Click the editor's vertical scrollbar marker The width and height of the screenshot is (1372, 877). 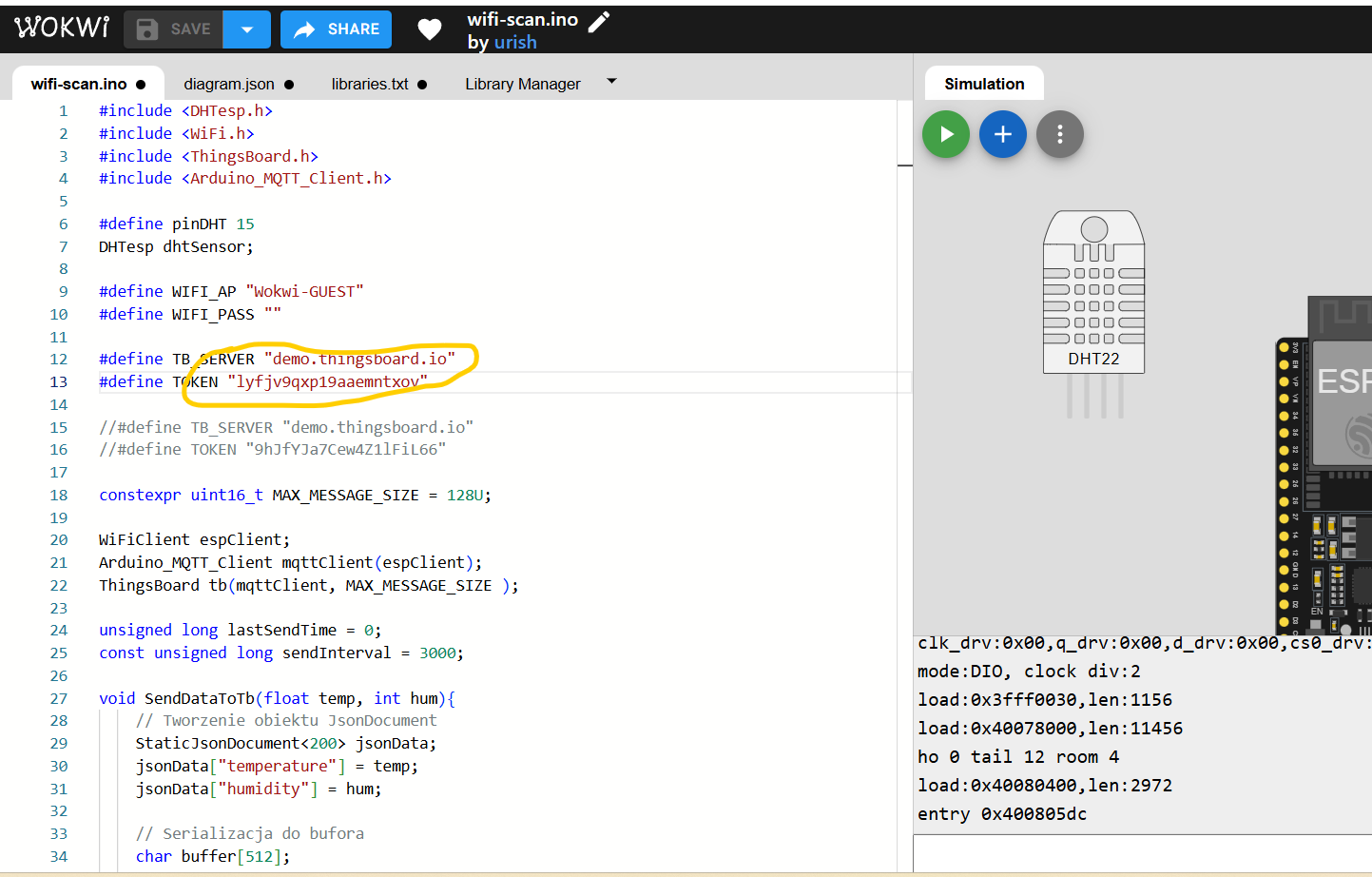(x=905, y=166)
